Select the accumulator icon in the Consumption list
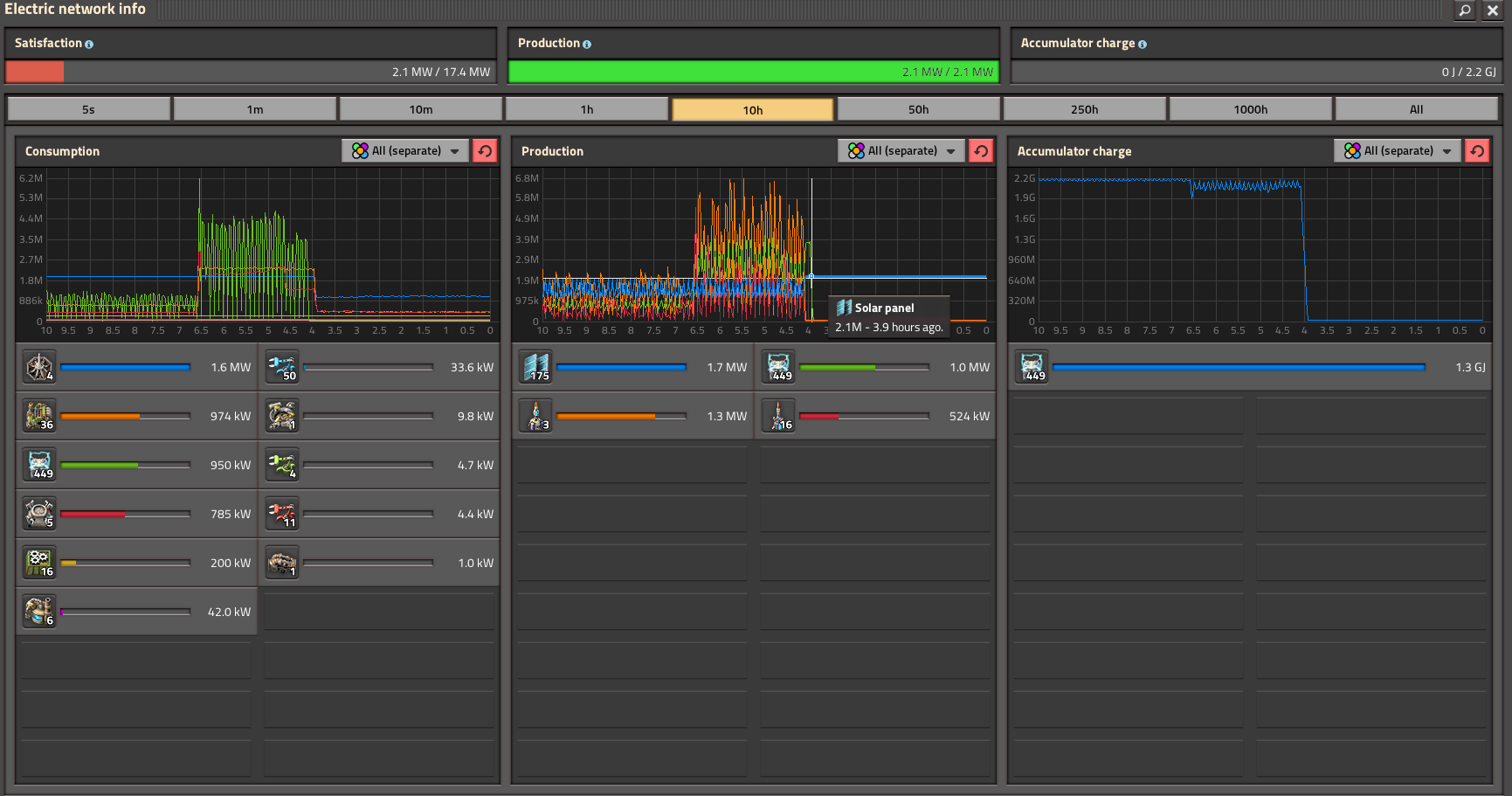Image resolution: width=1512 pixels, height=796 pixels. coord(40,465)
